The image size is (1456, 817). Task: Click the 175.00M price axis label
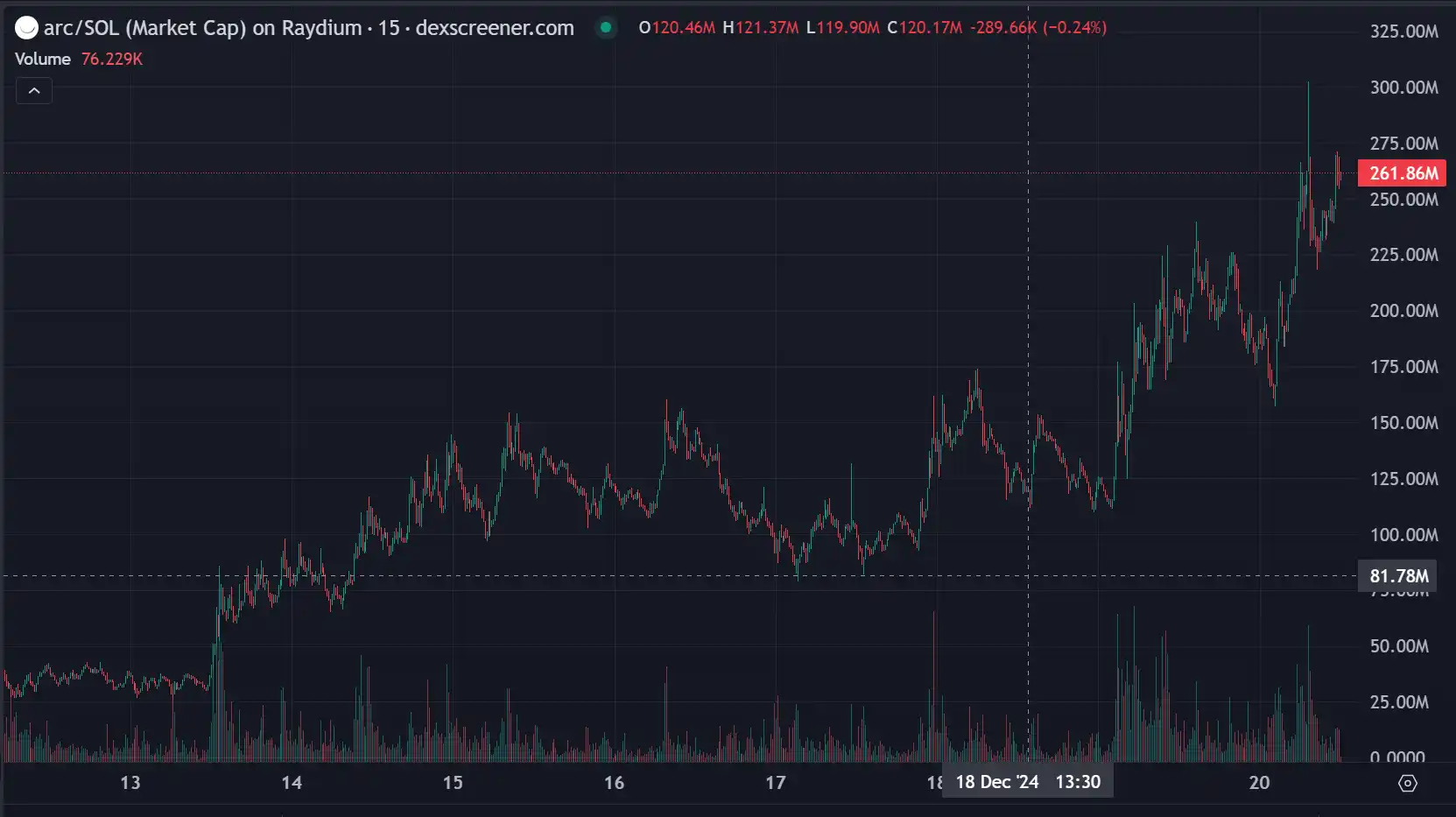point(1403,367)
